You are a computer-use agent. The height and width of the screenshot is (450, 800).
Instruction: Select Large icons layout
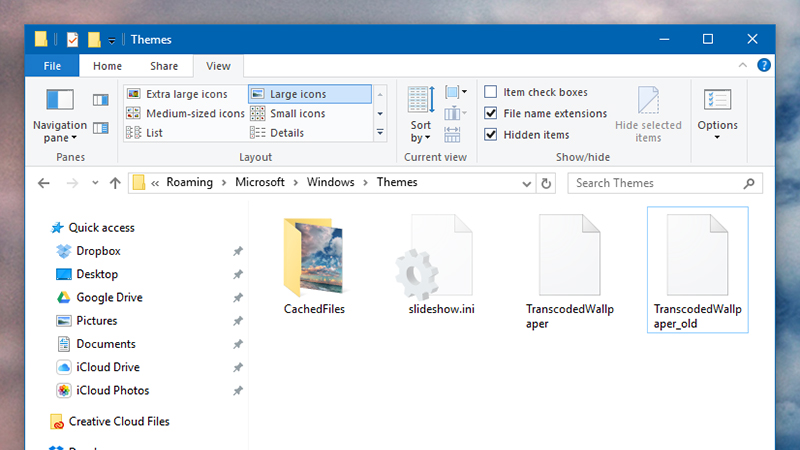click(310, 94)
